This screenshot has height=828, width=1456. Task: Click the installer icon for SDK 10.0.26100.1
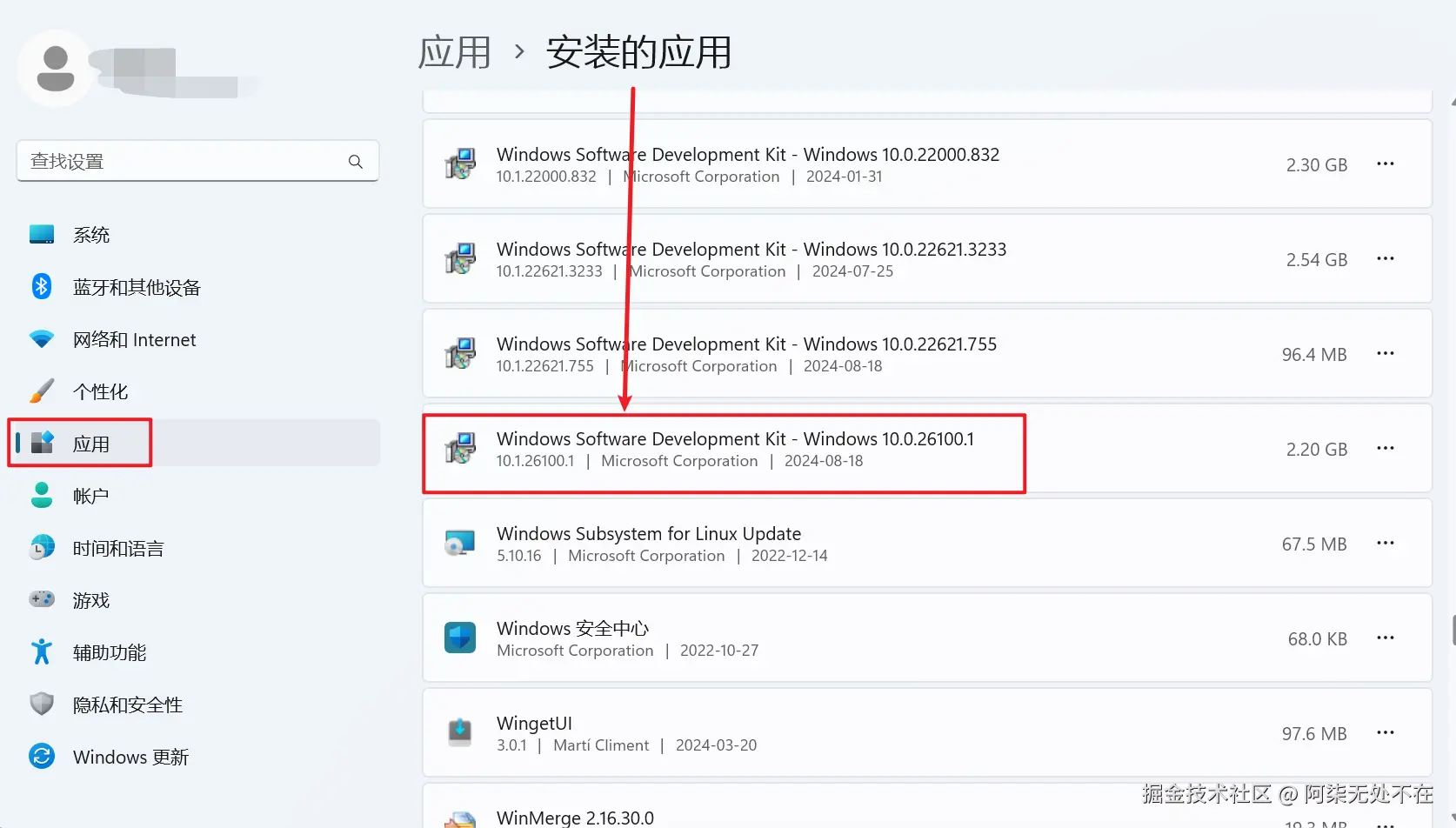[460, 448]
